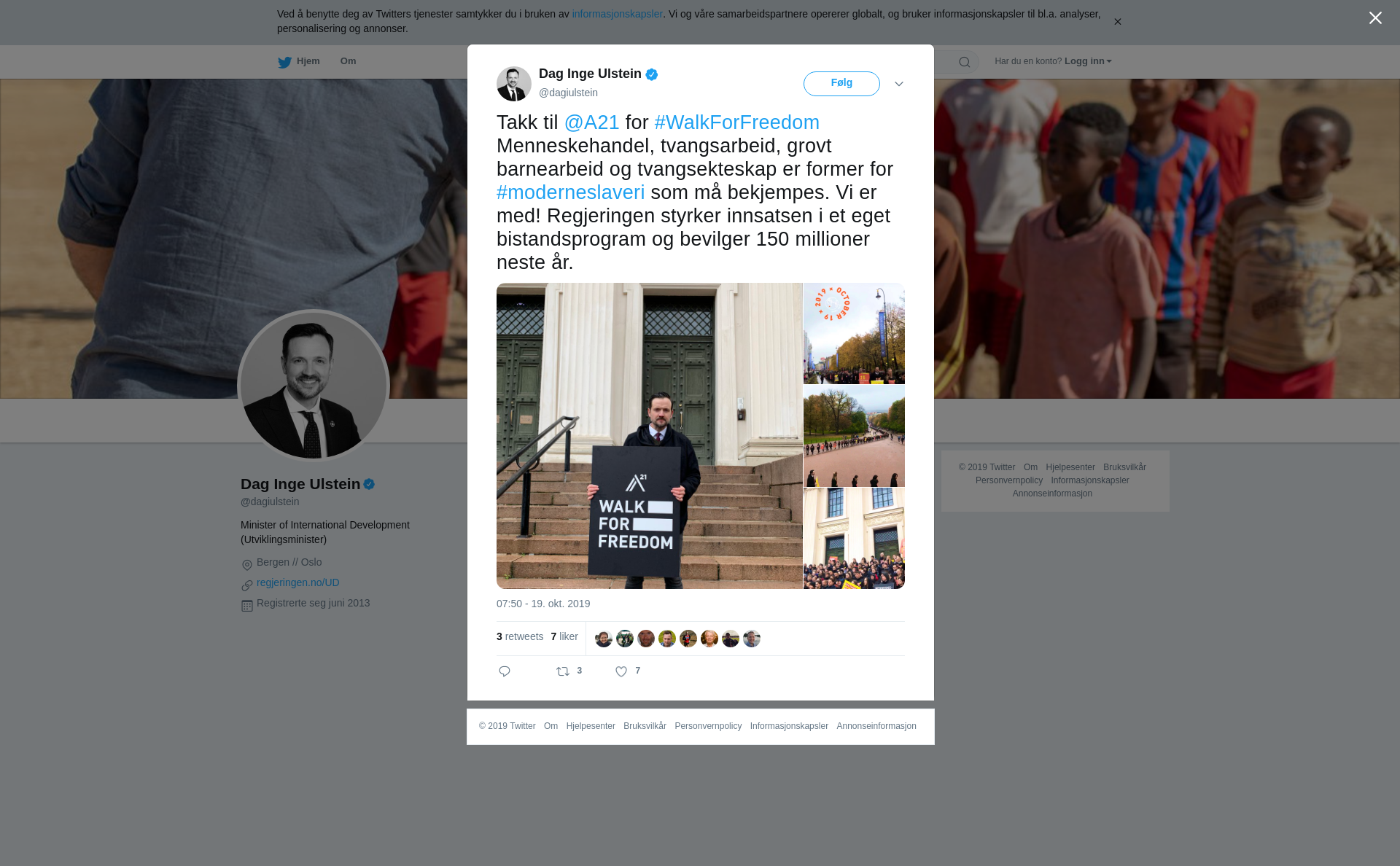Click the search magnifier icon
The width and height of the screenshot is (1400, 866).
(965, 62)
